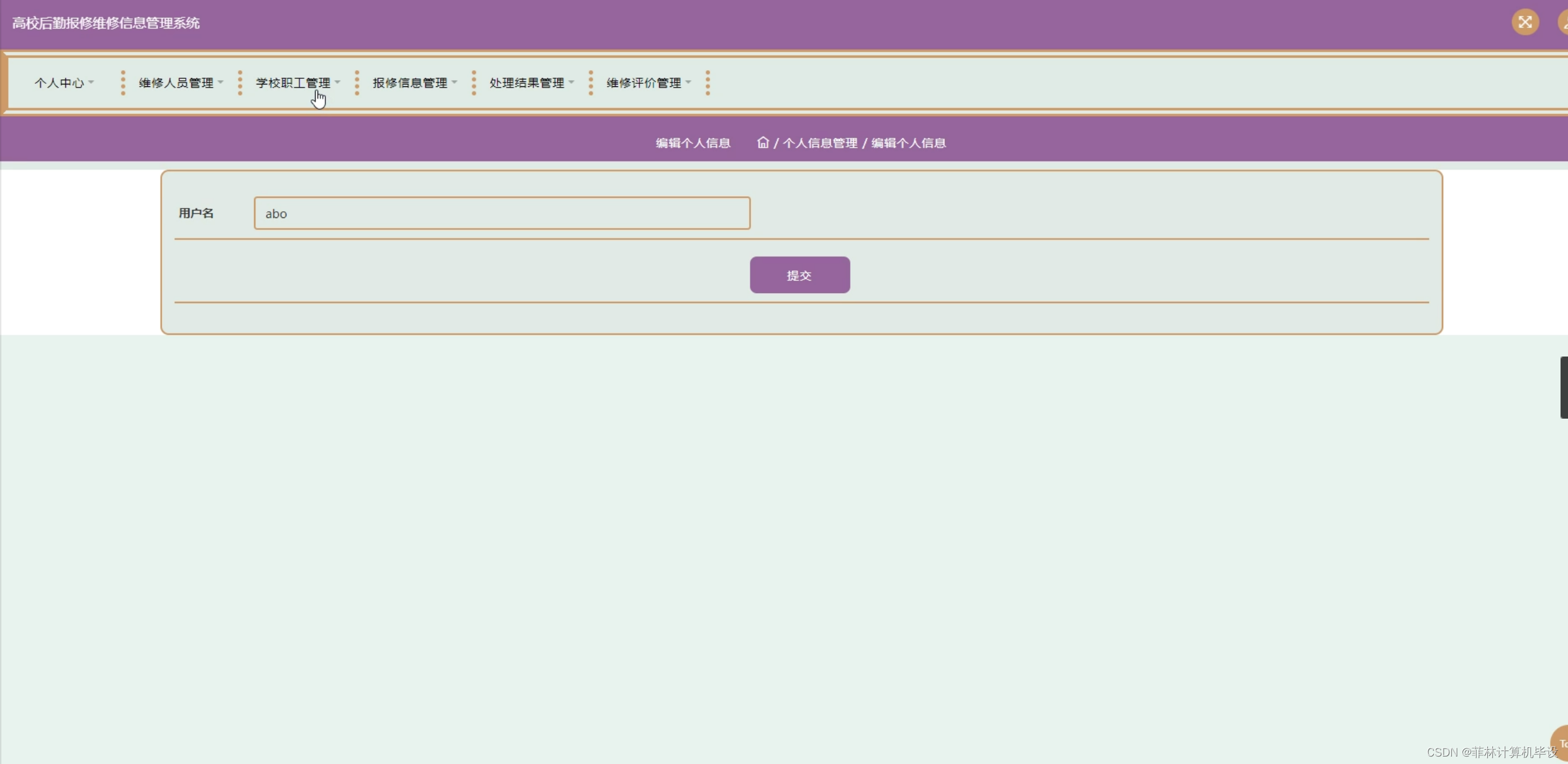Expand the 报修信息管理 dropdown arrow
This screenshot has height=764, width=1568.
455,82
